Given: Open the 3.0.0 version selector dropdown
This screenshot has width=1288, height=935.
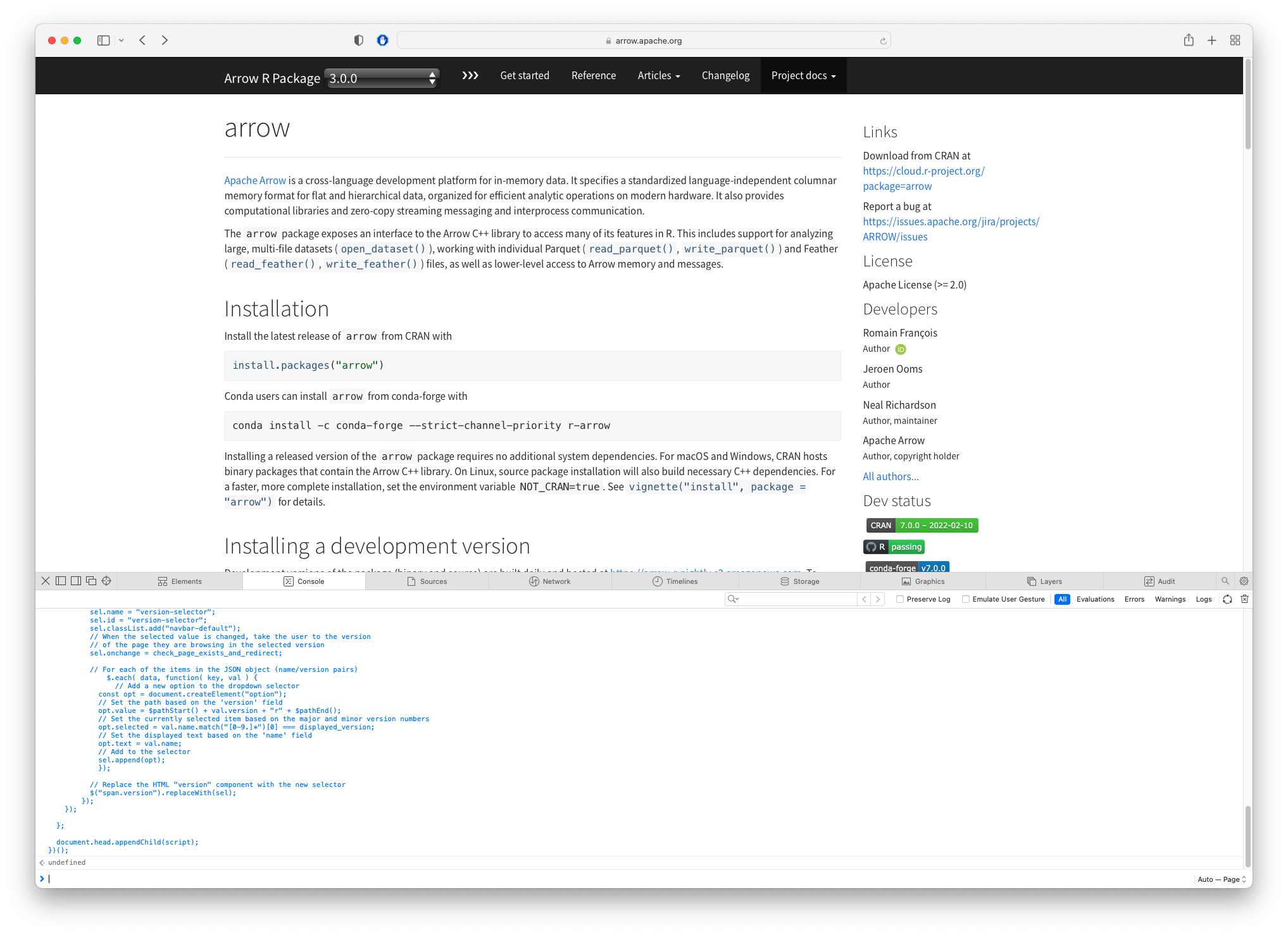Looking at the screenshot, I should pyautogui.click(x=382, y=78).
